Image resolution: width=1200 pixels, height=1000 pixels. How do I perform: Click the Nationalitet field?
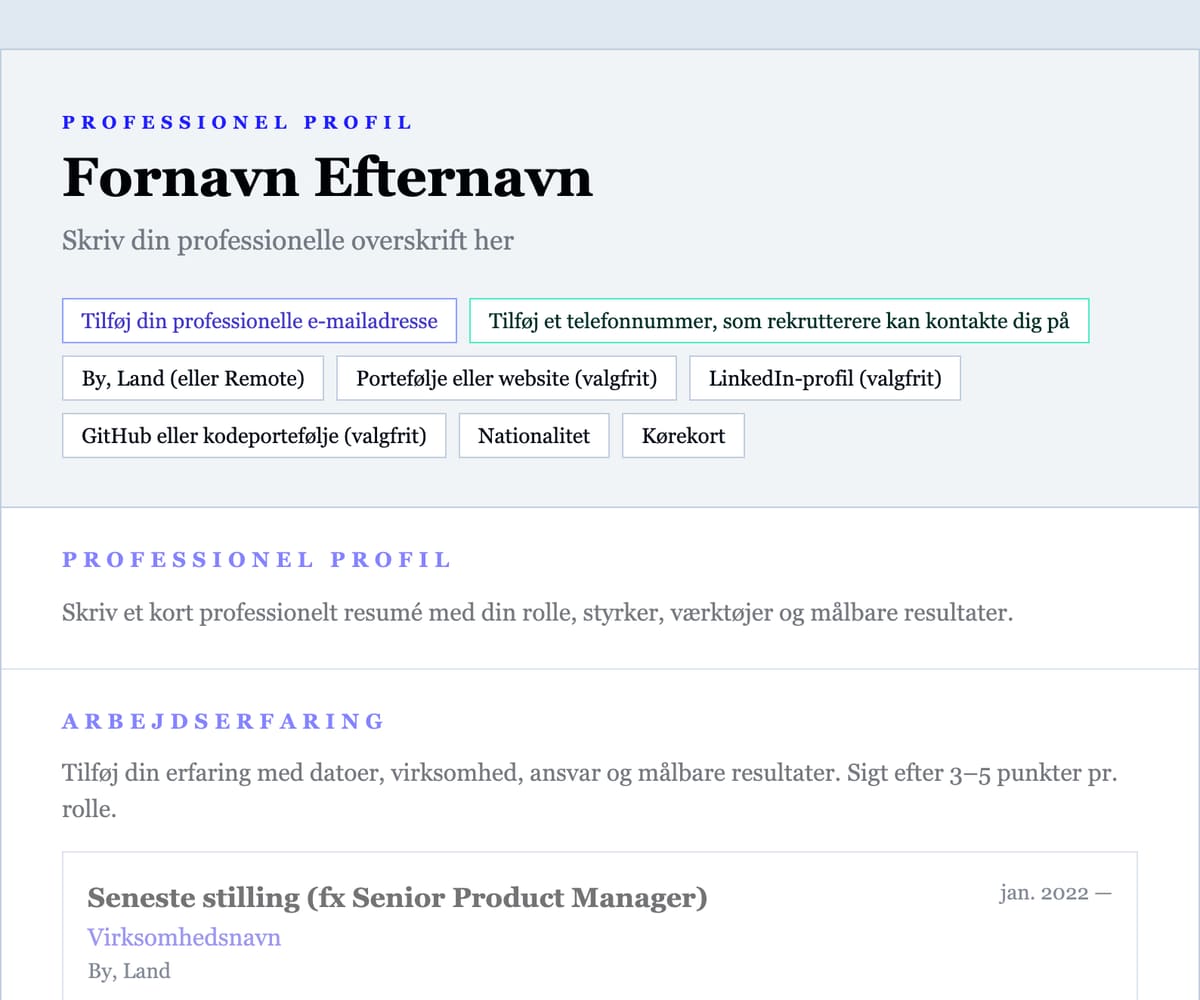point(534,436)
